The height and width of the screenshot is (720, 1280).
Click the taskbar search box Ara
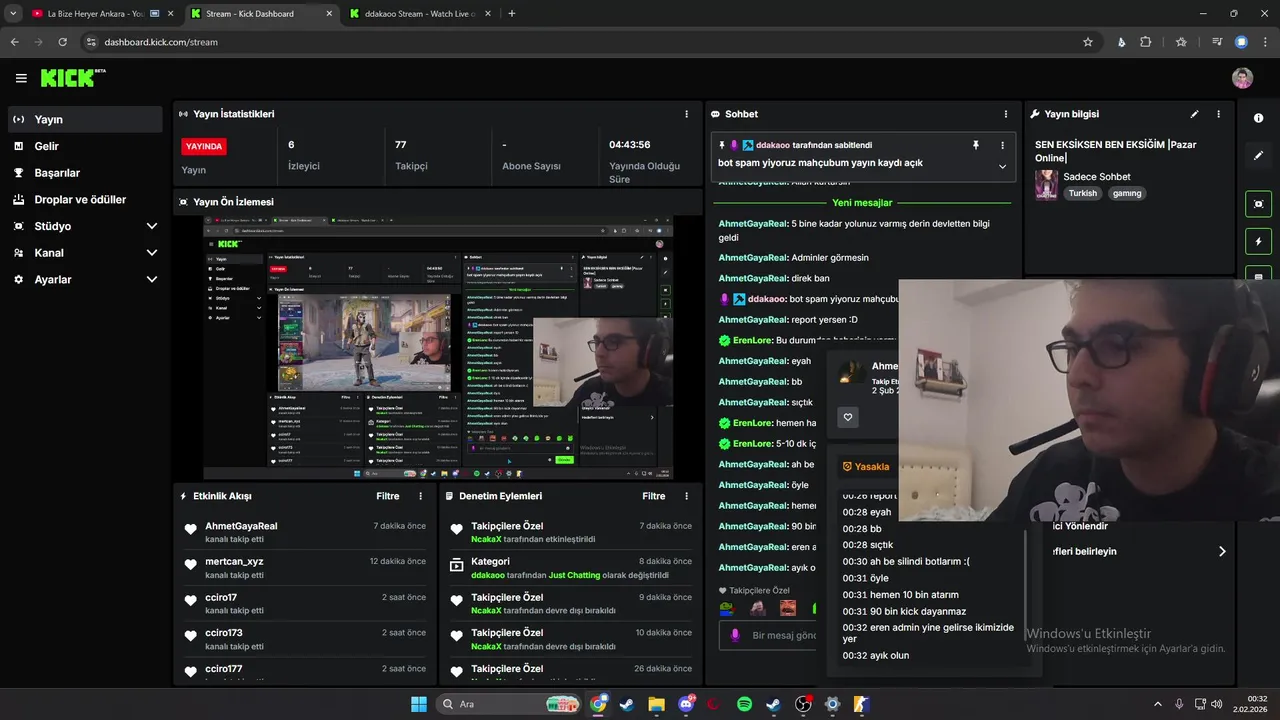(x=508, y=704)
